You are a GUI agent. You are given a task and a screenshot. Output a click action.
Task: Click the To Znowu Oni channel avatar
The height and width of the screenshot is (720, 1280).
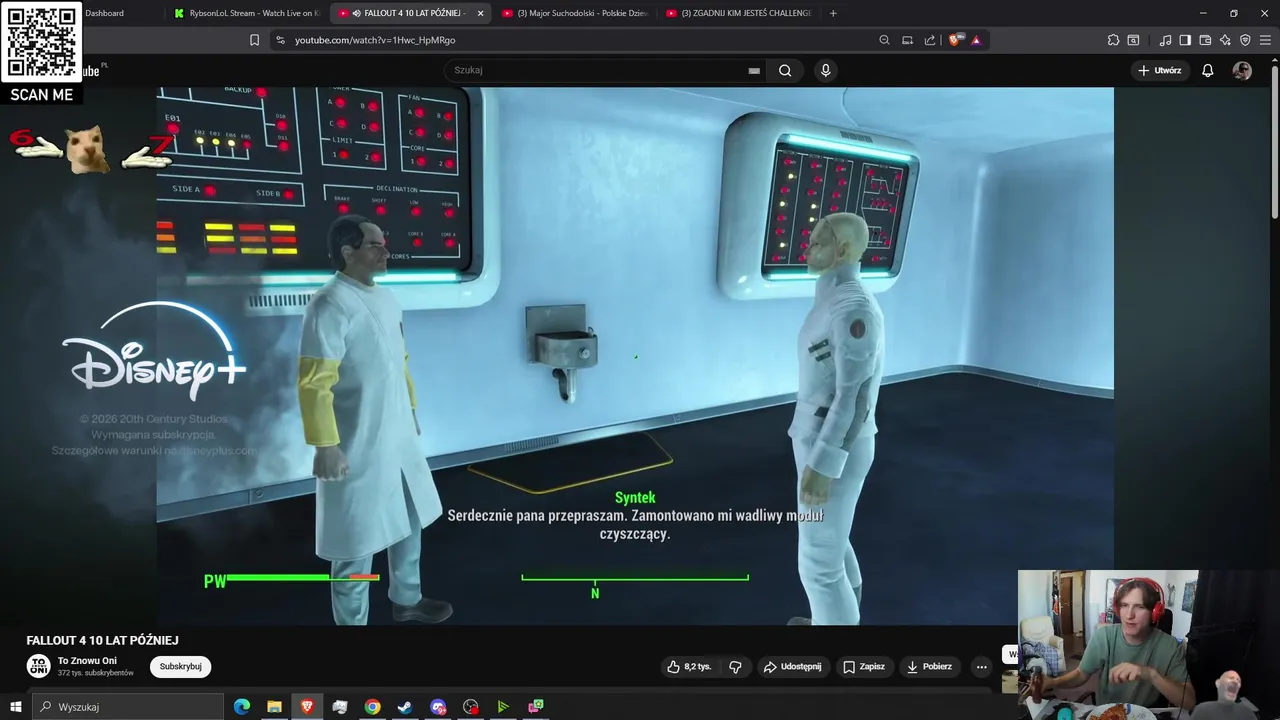(x=38, y=666)
